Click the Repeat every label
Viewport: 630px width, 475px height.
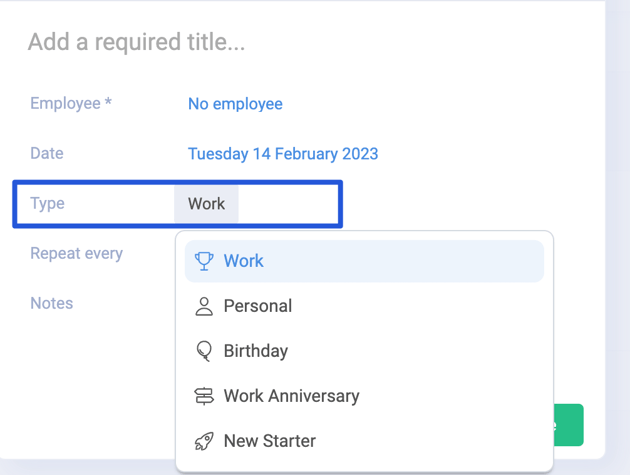[76, 254]
